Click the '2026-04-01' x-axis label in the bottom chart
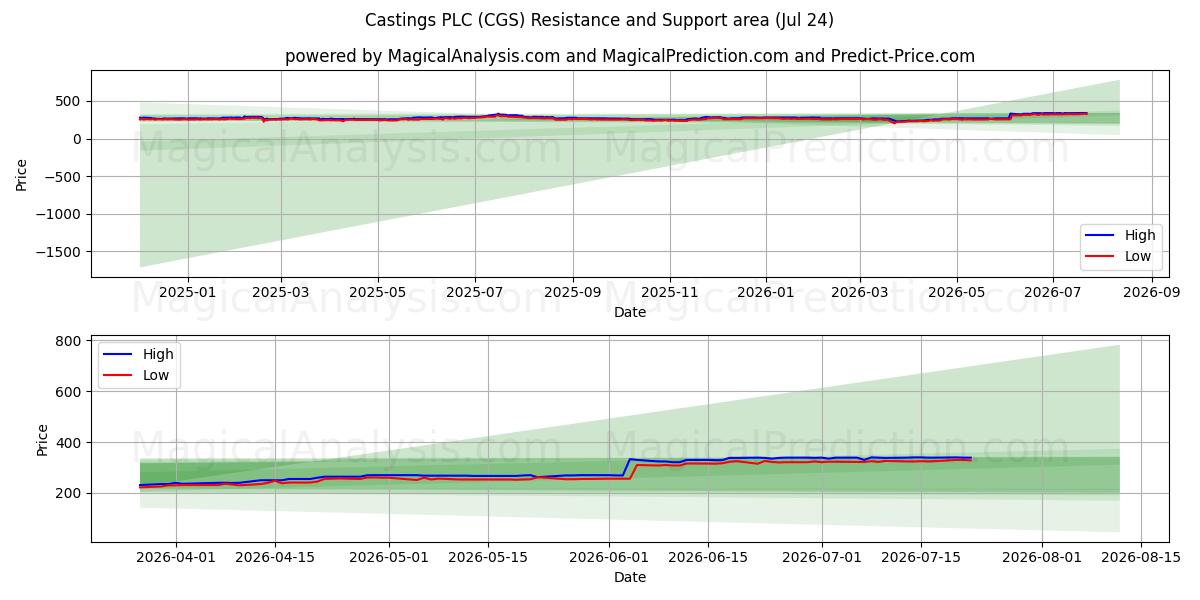This screenshot has height=600, width=1200. click(x=177, y=558)
